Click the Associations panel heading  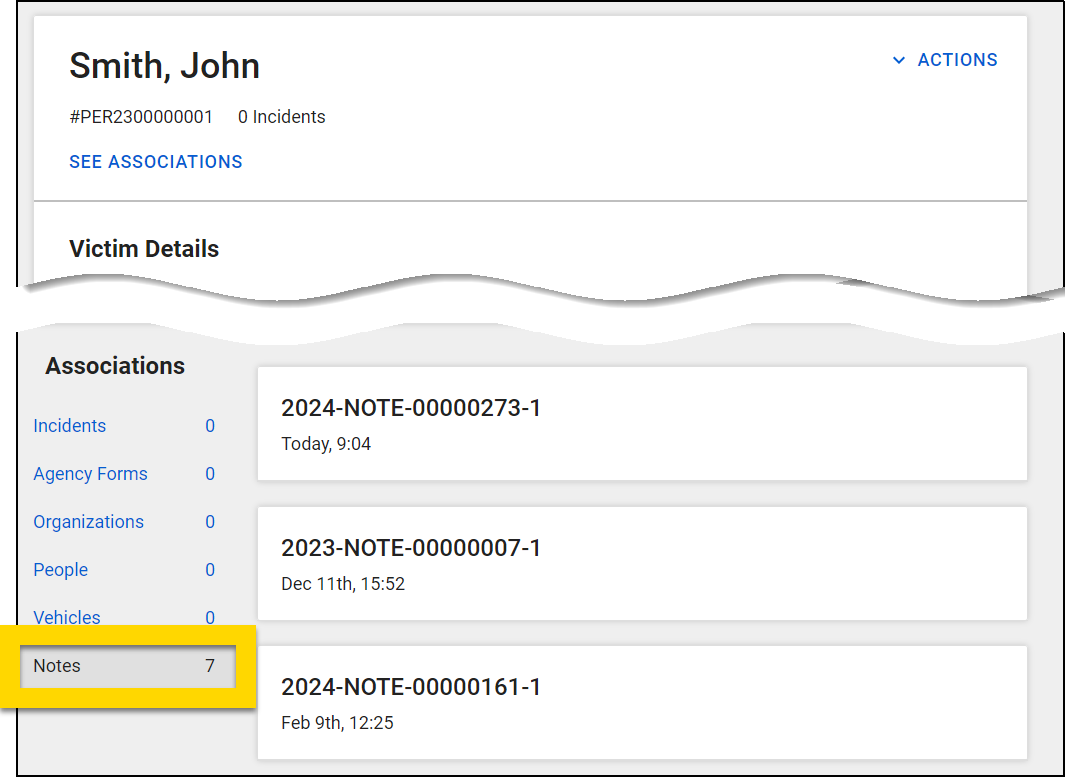click(115, 366)
